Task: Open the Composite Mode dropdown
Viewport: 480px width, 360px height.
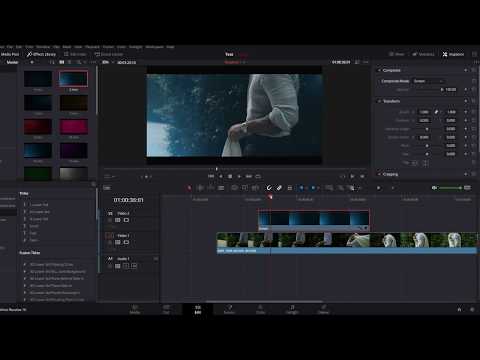Action: coord(428,81)
